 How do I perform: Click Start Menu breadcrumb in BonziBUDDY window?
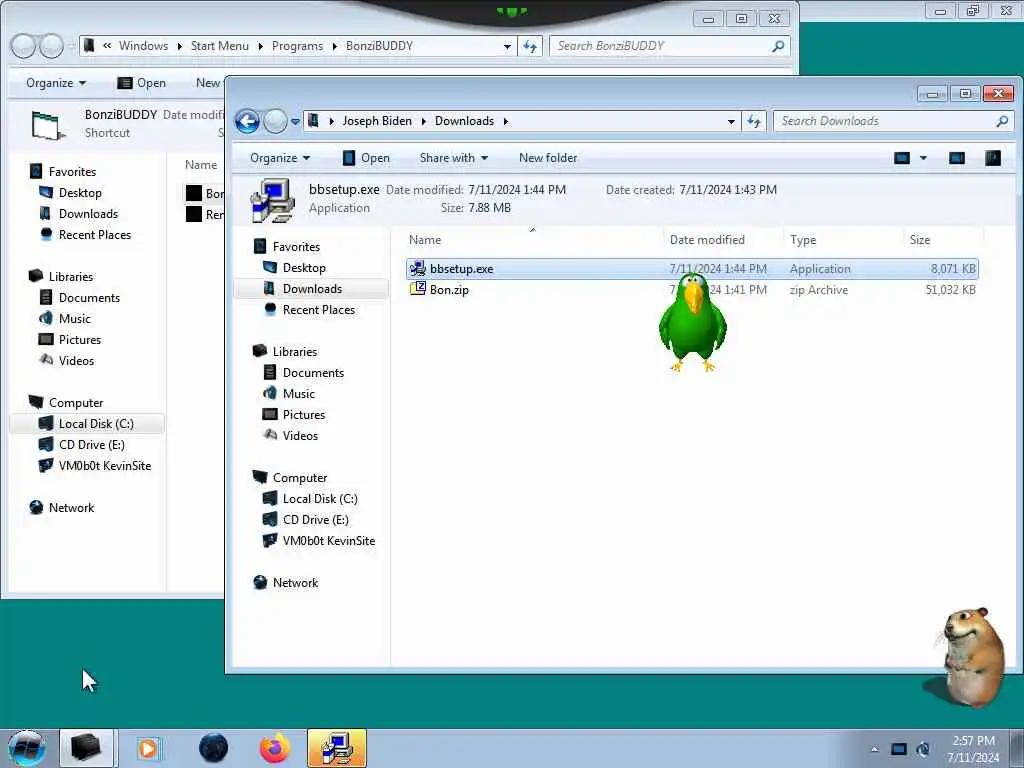point(219,46)
